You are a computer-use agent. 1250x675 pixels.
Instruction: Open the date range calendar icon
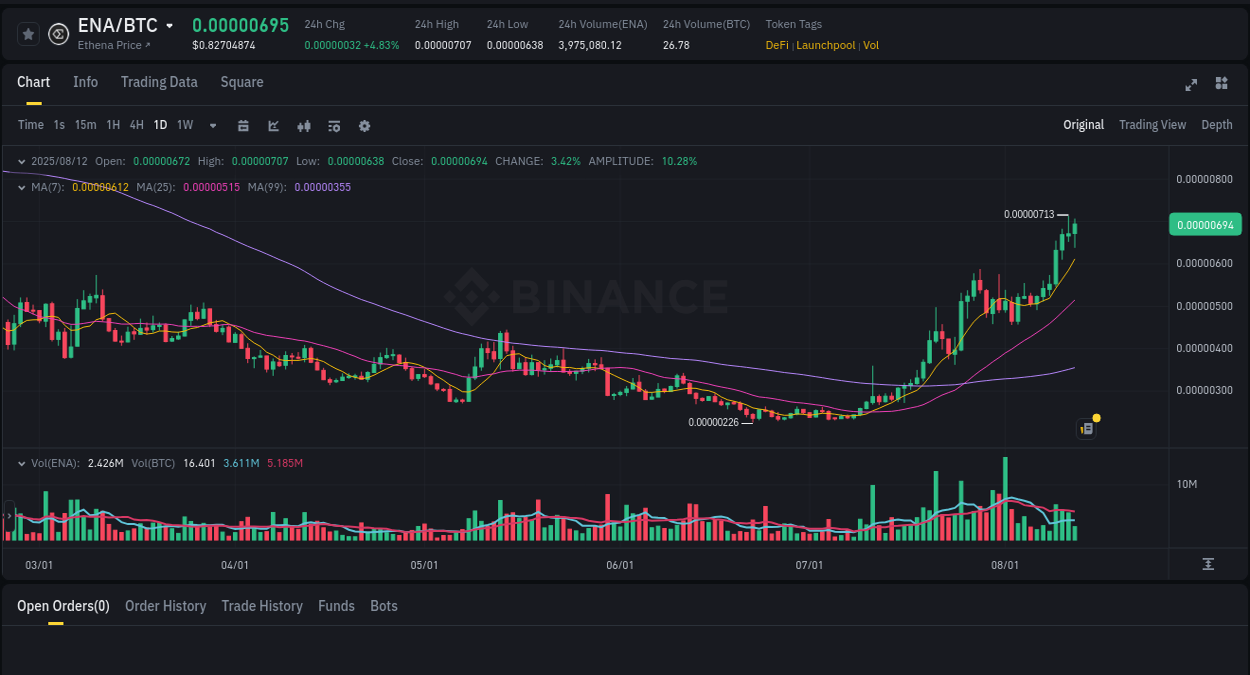(x=243, y=125)
